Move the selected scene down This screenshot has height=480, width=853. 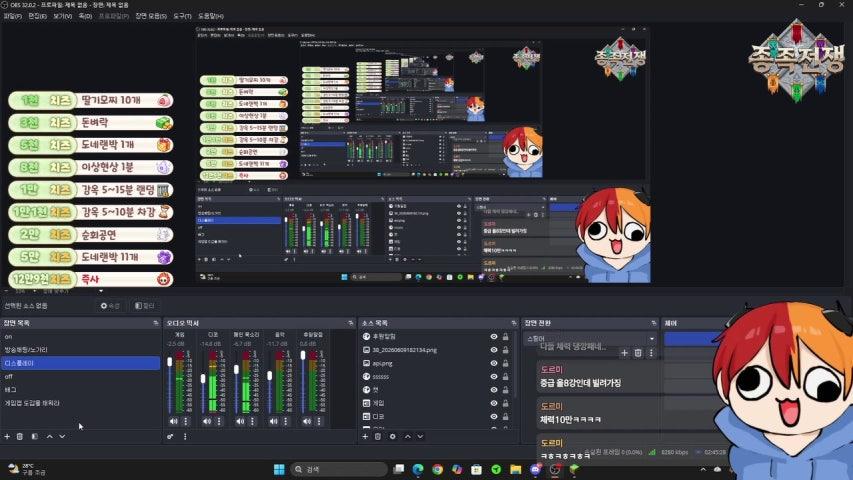click(x=63, y=436)
